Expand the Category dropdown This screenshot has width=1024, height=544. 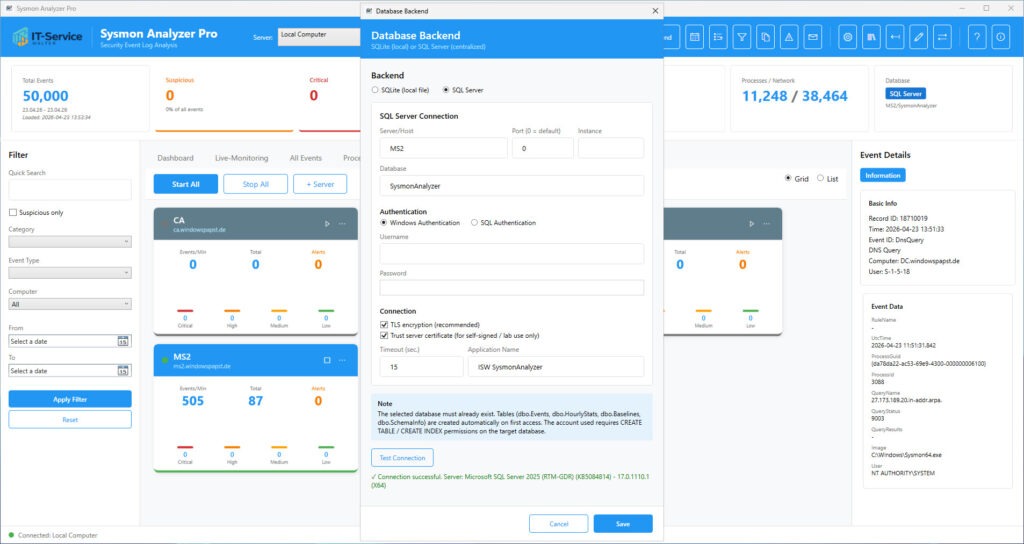pos(70,242)
